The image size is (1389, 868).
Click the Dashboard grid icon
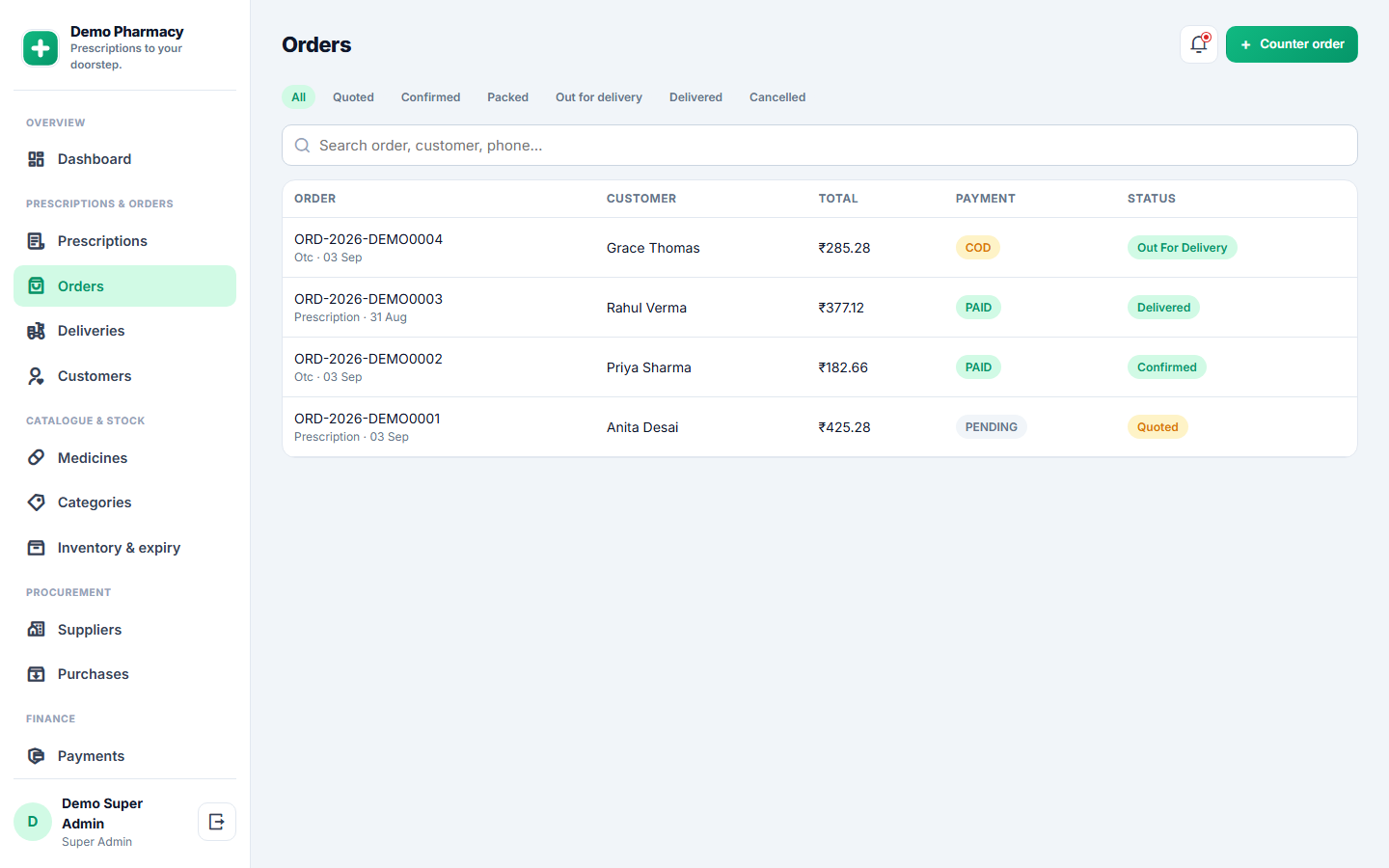[36, 159]
